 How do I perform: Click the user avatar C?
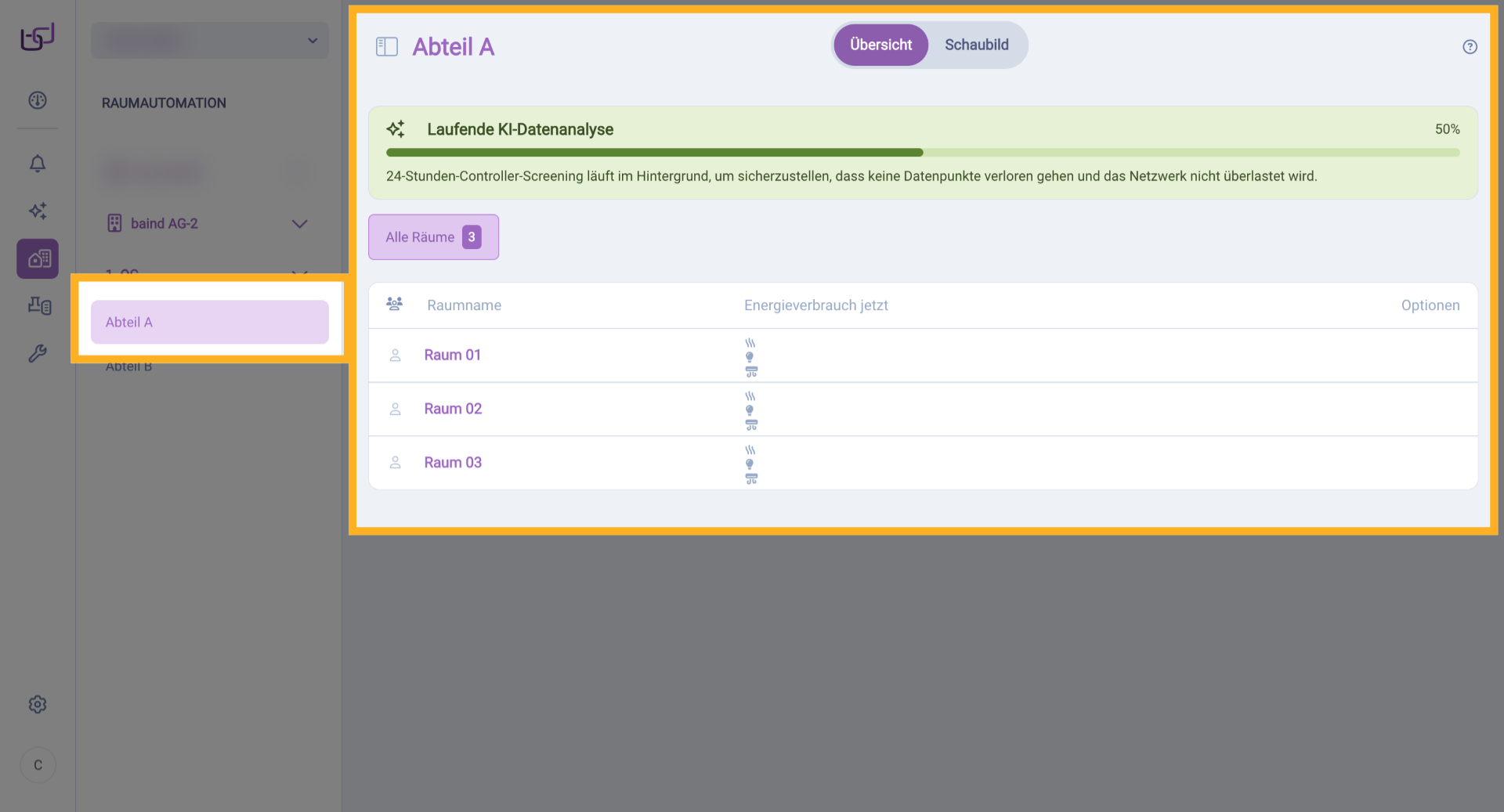tap(38, 765)
